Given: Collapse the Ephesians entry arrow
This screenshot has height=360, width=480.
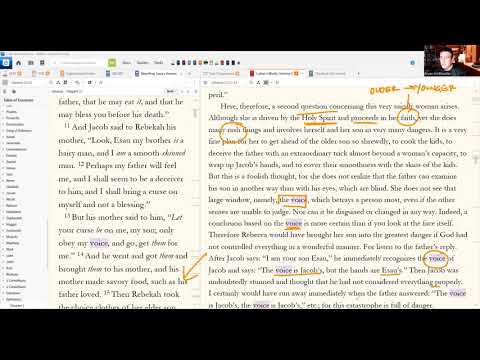Looking at the screenshot, I should 4,299.
